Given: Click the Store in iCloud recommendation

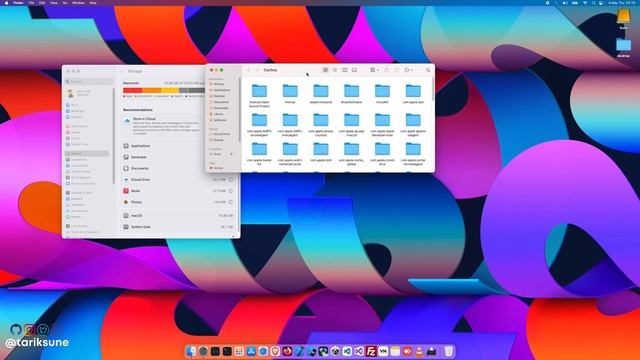Looking at the screenshot, I should click(162, 126).
